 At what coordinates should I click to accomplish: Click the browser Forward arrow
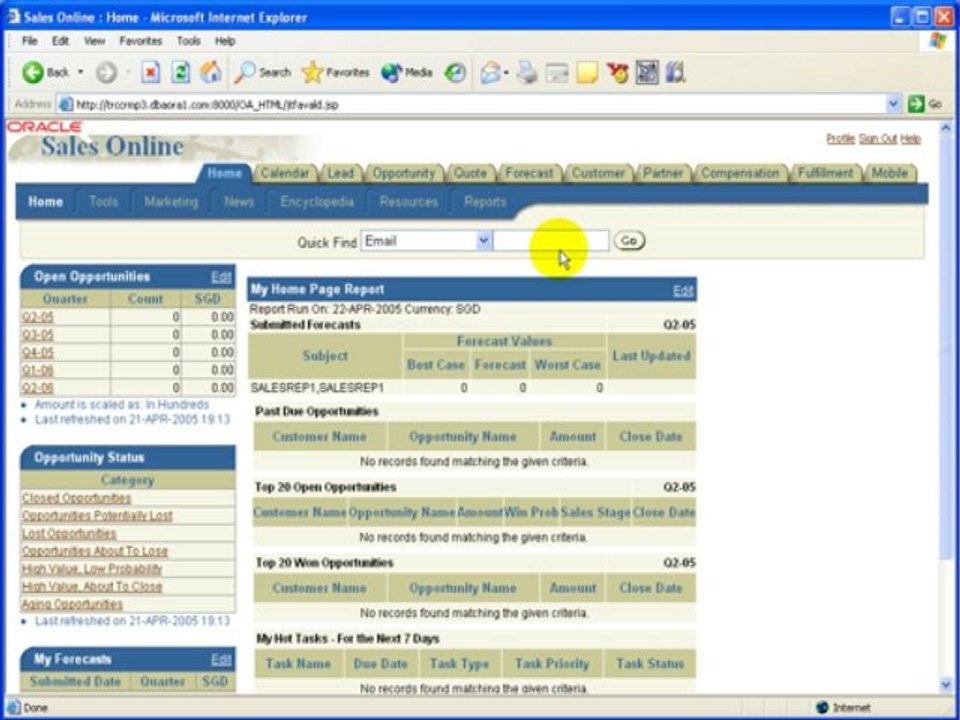click(x=107, y=72)
